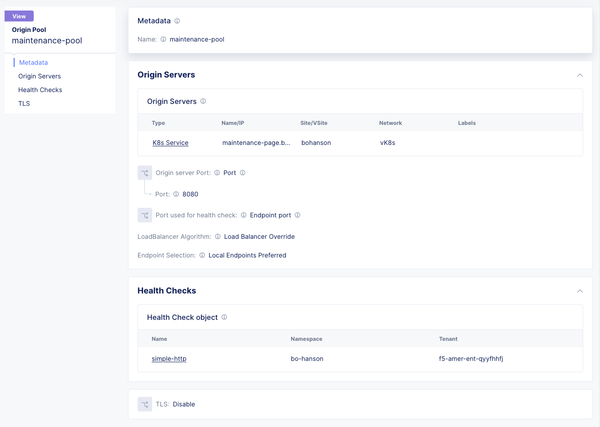Click the branch icon next to TLS

(x=144, y=404)
